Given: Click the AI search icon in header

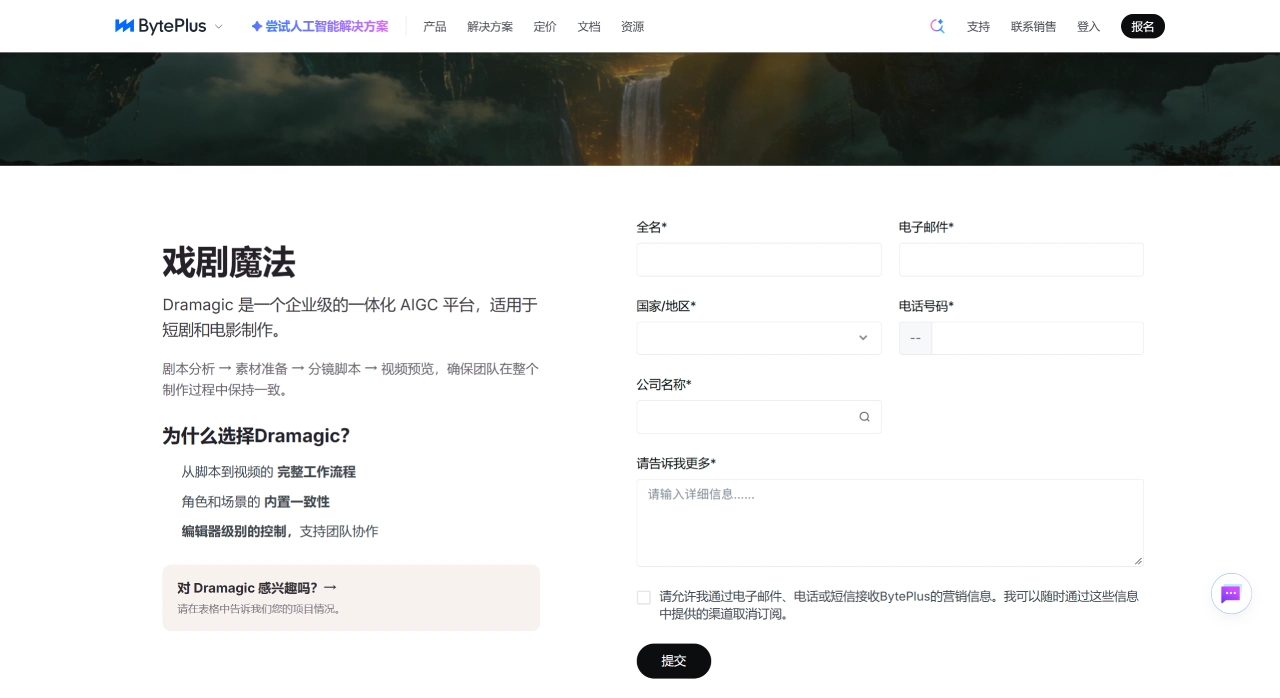Looking at the screenshot, I should [x=937, y=26].
